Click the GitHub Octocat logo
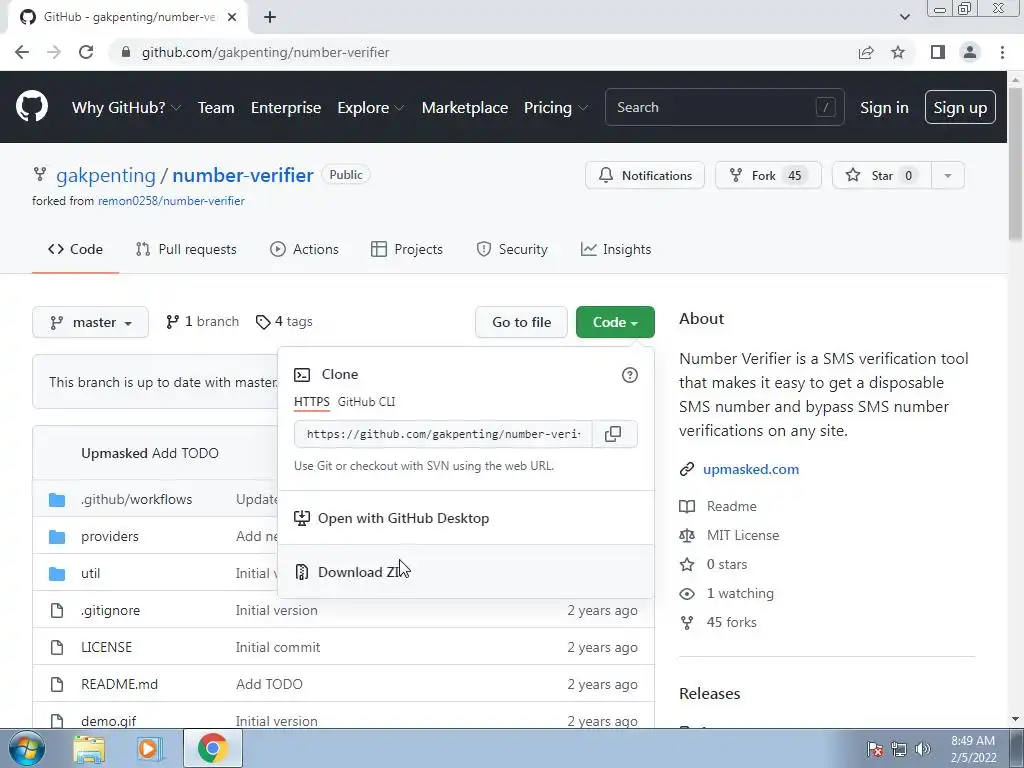 pyautogui.click(x=32, y=107)
